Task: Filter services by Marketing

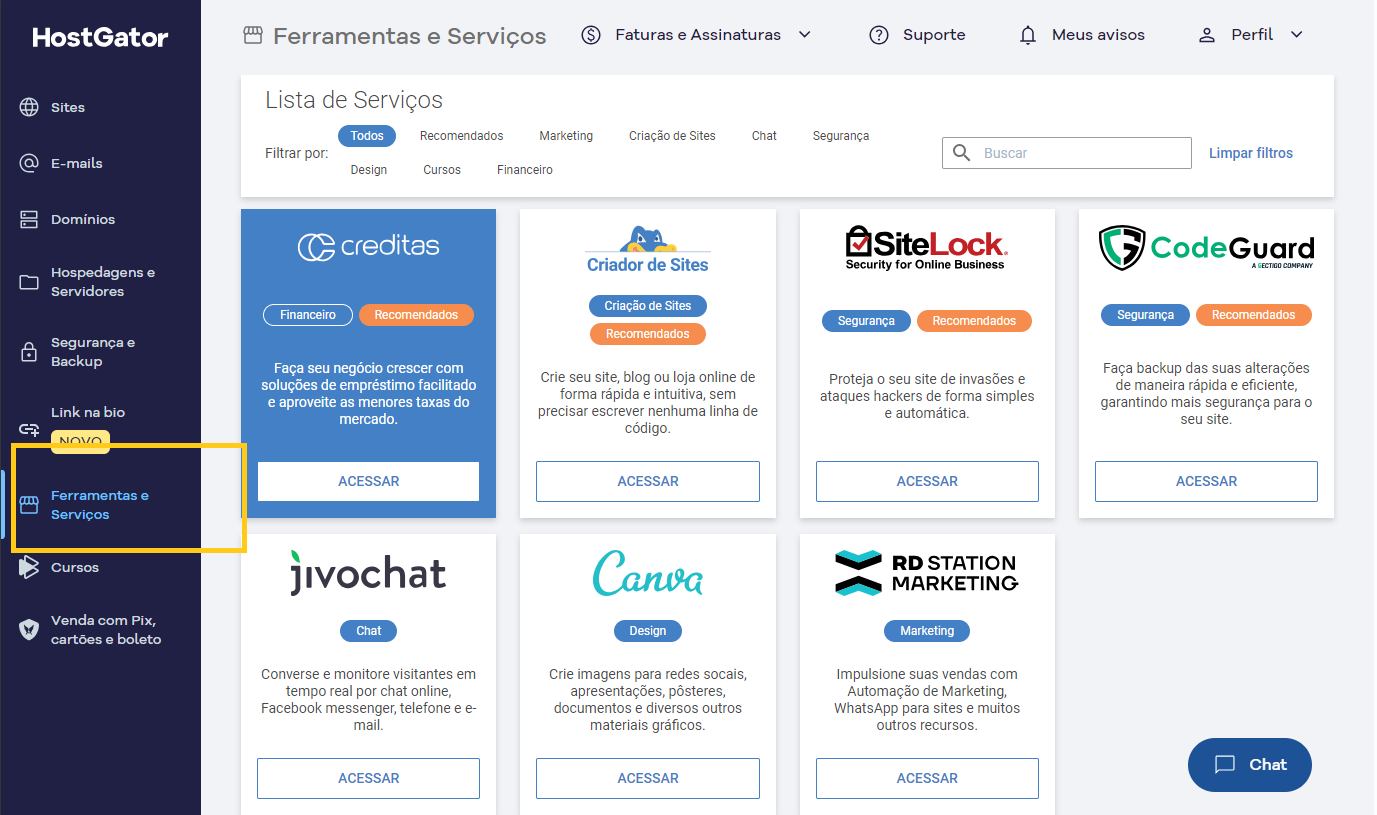Action: 566,136
